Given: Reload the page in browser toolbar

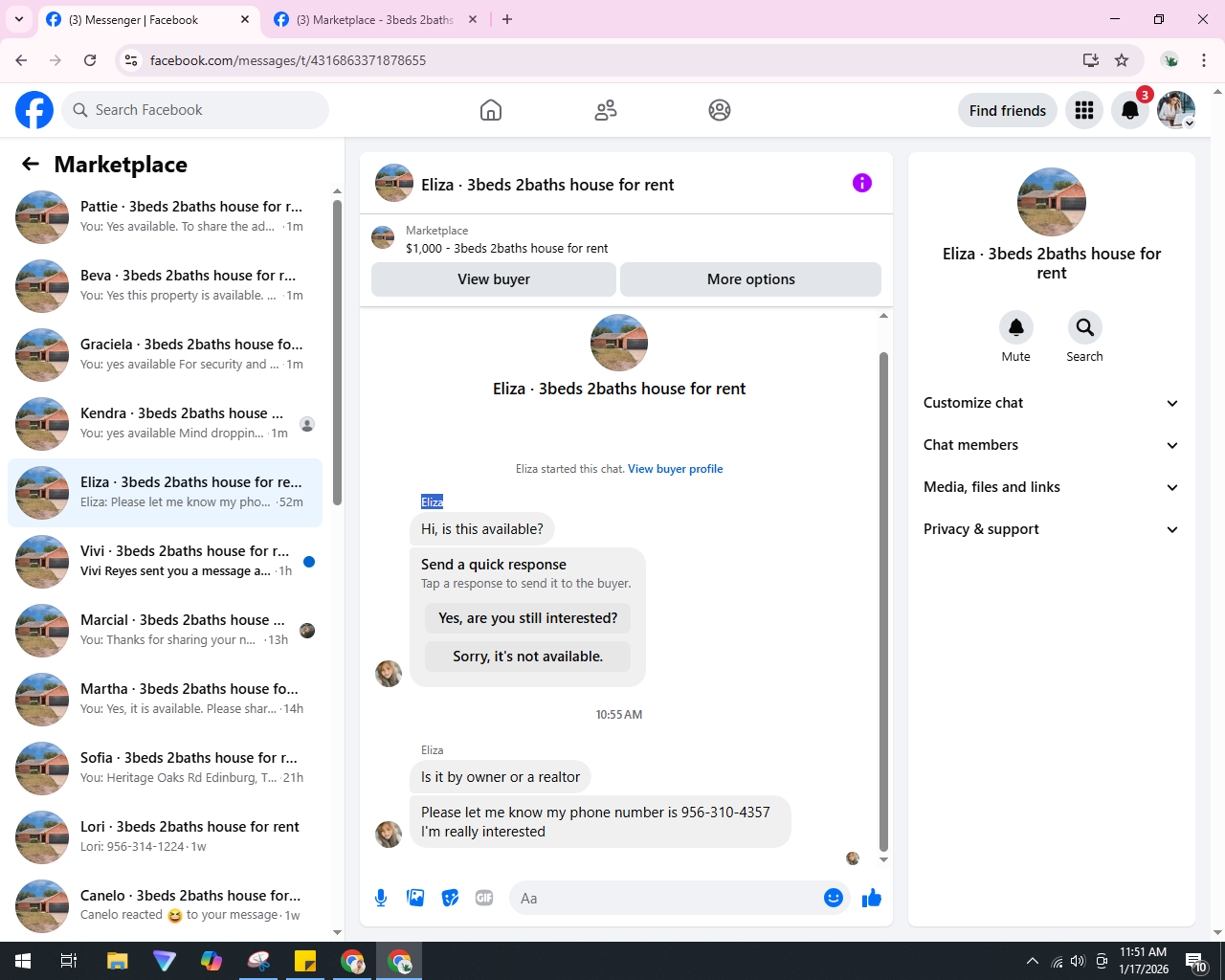Looking at the screenshot, I should coord(90,60).
